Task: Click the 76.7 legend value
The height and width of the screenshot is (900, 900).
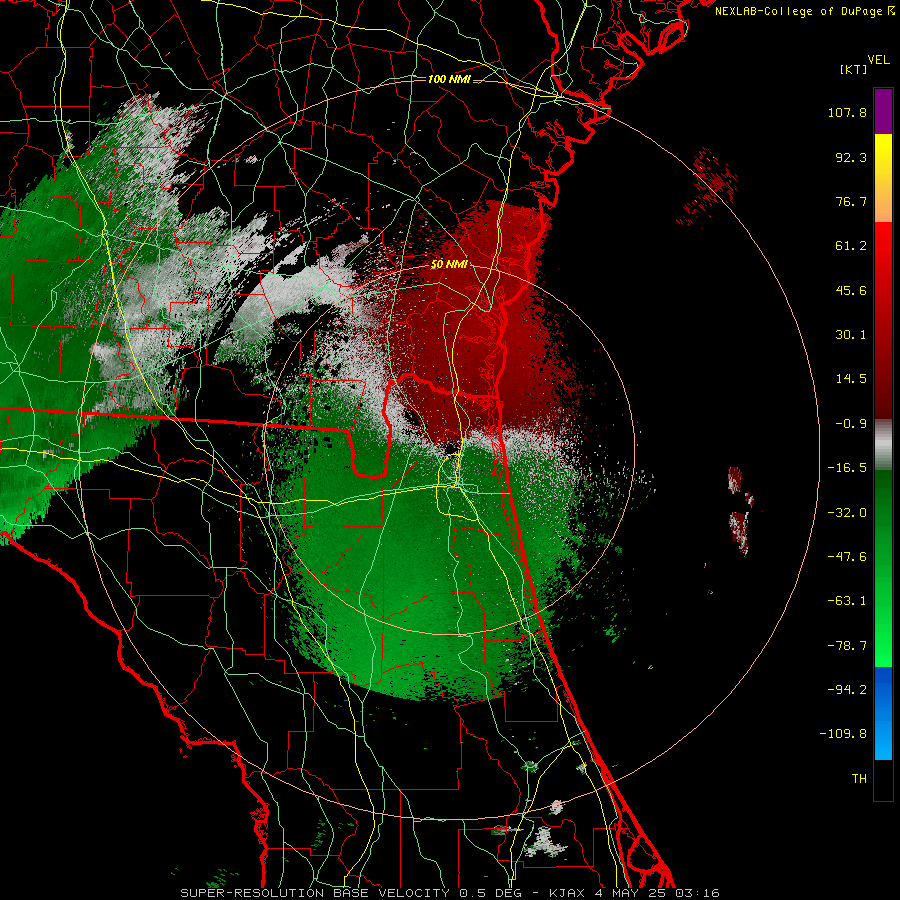Action: (851, 201)
